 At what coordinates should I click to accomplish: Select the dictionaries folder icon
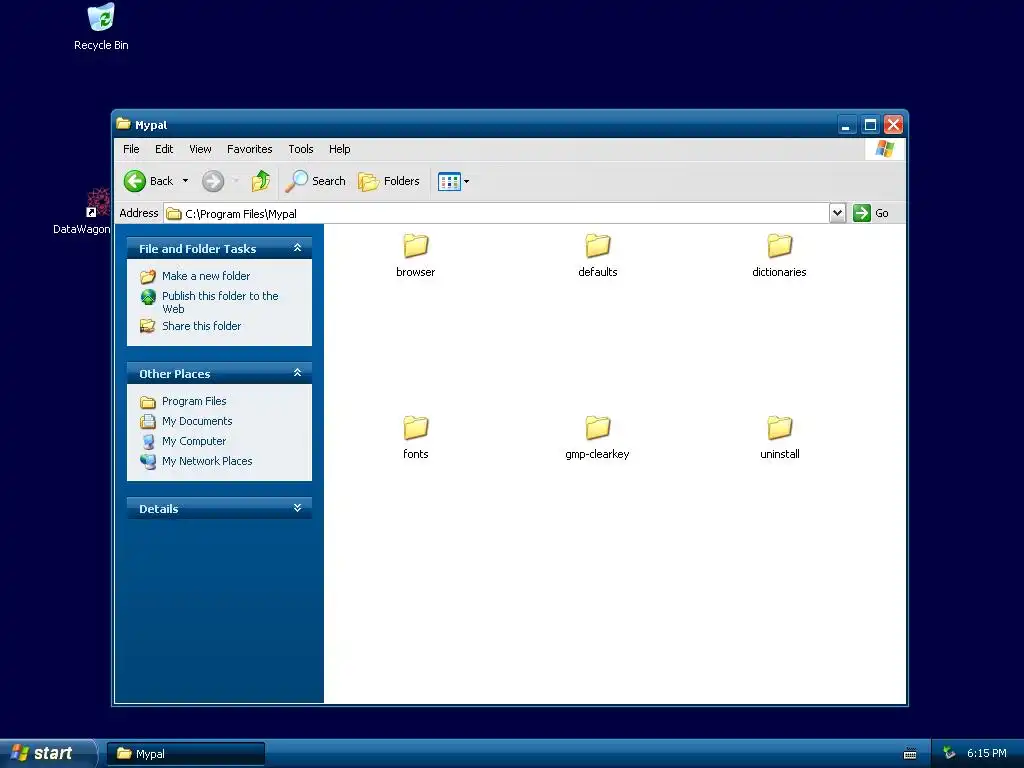point(779,246)
